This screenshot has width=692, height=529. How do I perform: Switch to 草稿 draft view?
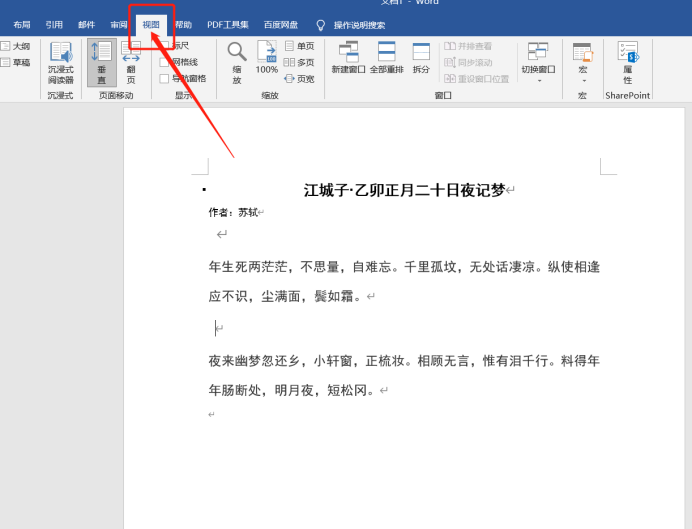[x=16, y=63]
